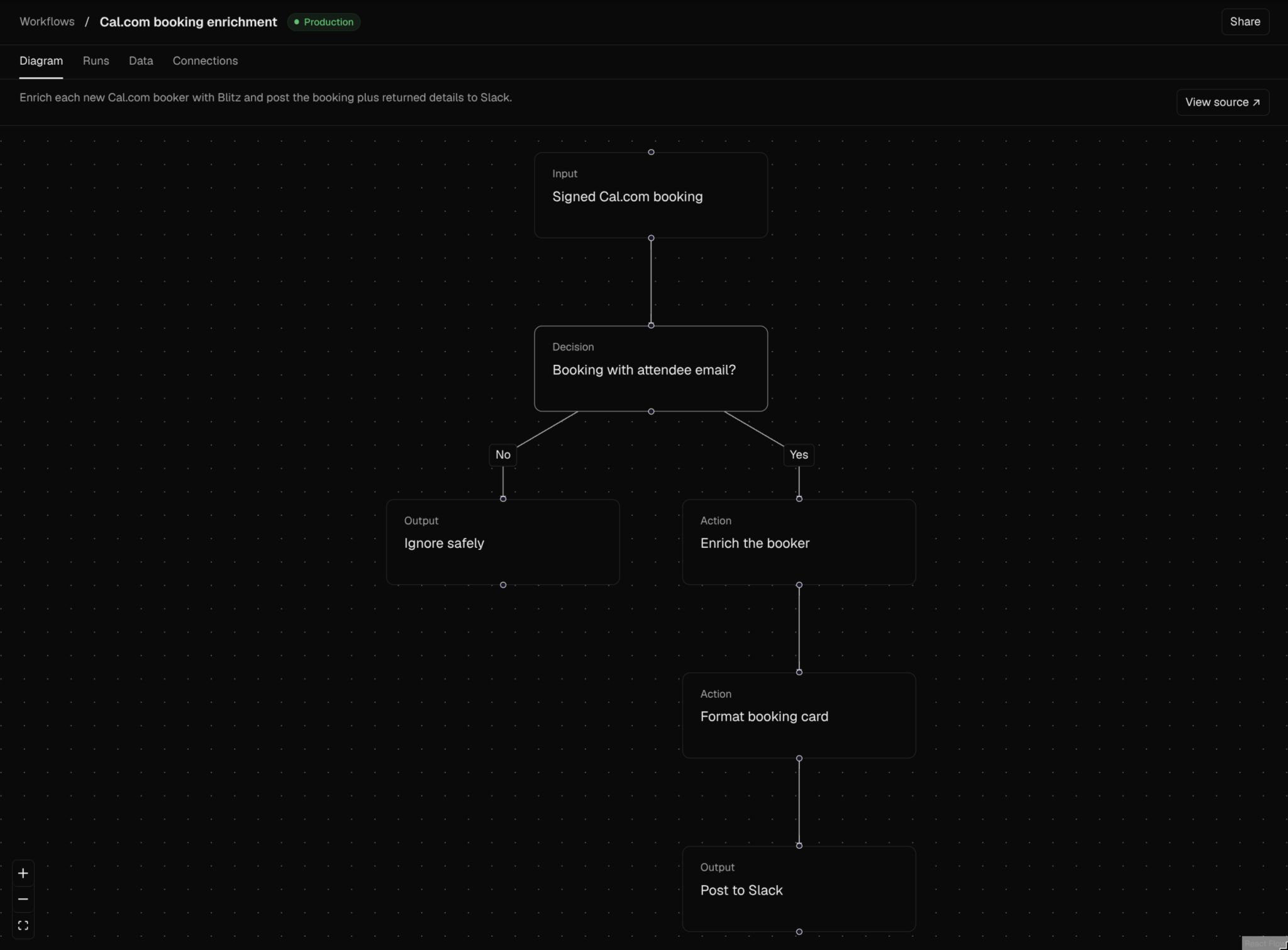This screenshot has height=950, width=1288.
Task: Click the workflow description text
Action: 265,98
